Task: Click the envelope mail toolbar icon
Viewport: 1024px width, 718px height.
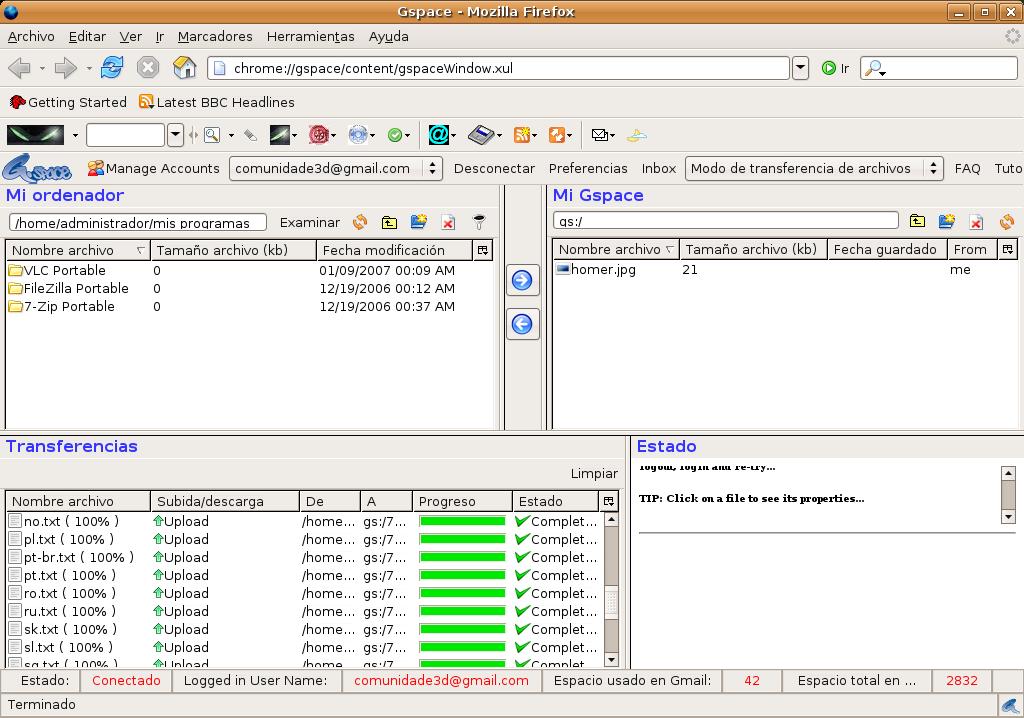Action: click(x=600, y=135)
